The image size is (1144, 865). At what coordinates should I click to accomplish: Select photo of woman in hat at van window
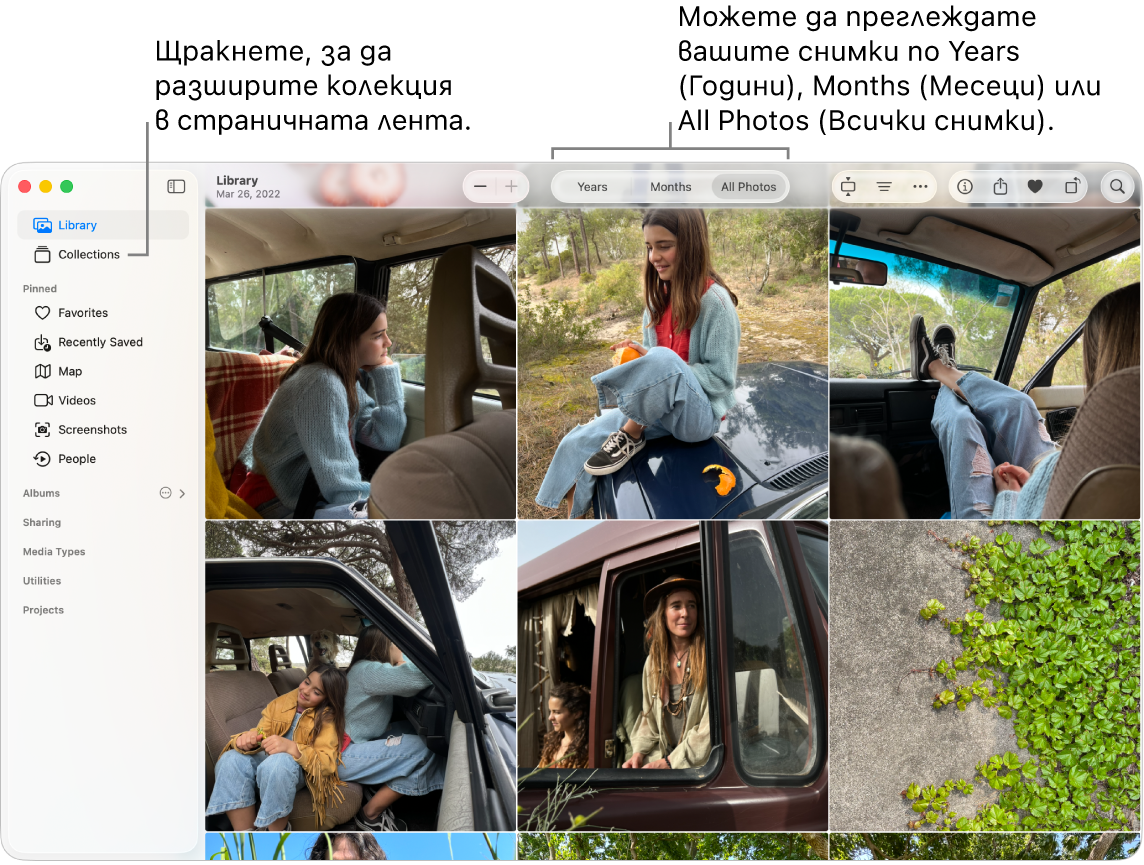[x=673, y=676]
